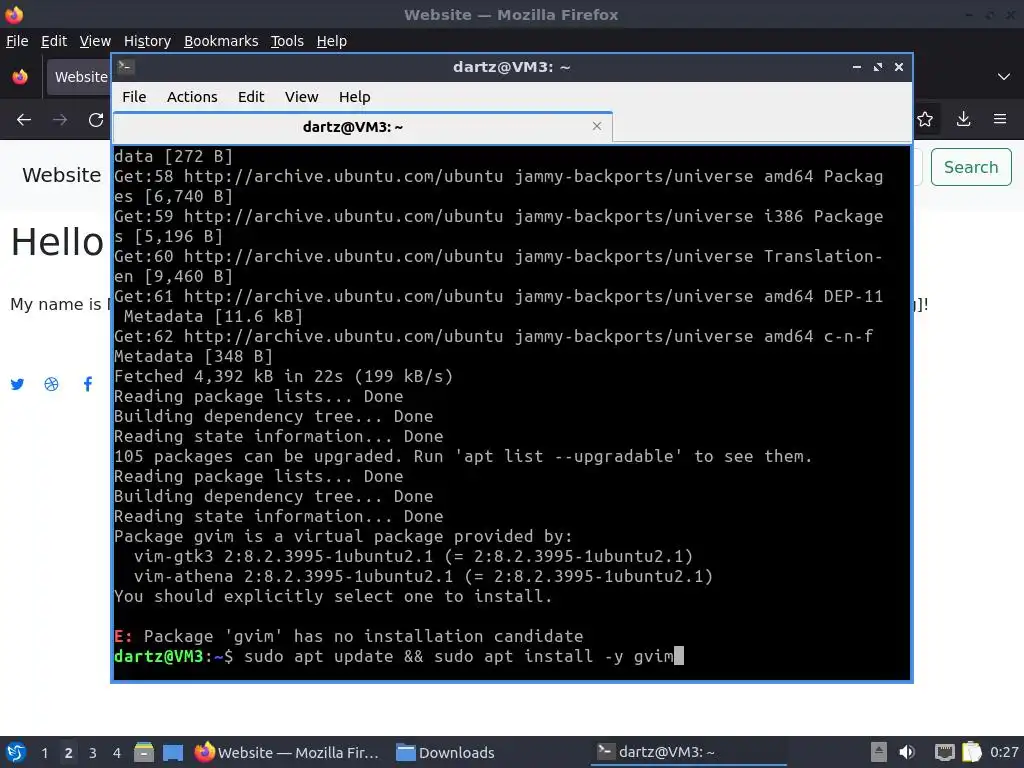Go back with Firefox back arrow
The image size is (1024, 768).
(24, 120)
